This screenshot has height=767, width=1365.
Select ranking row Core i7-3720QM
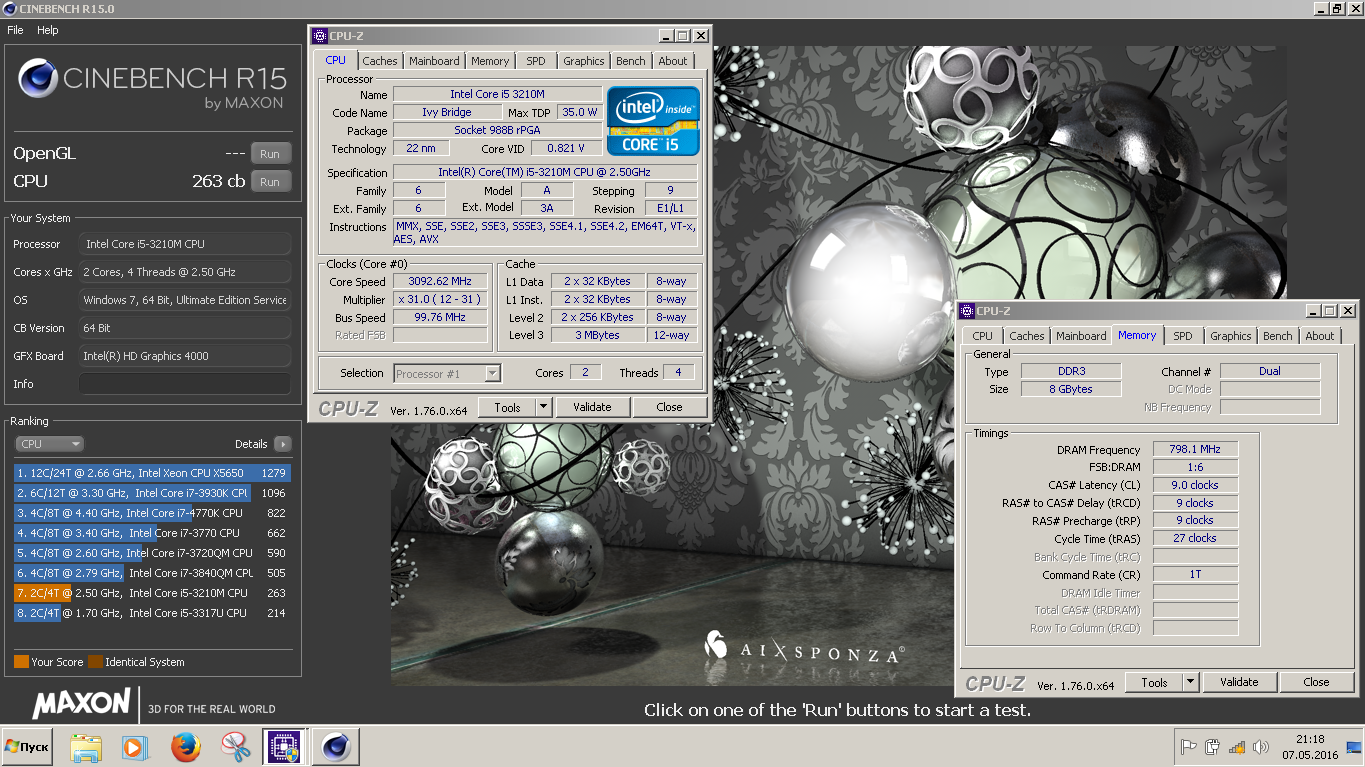(151, 553)
